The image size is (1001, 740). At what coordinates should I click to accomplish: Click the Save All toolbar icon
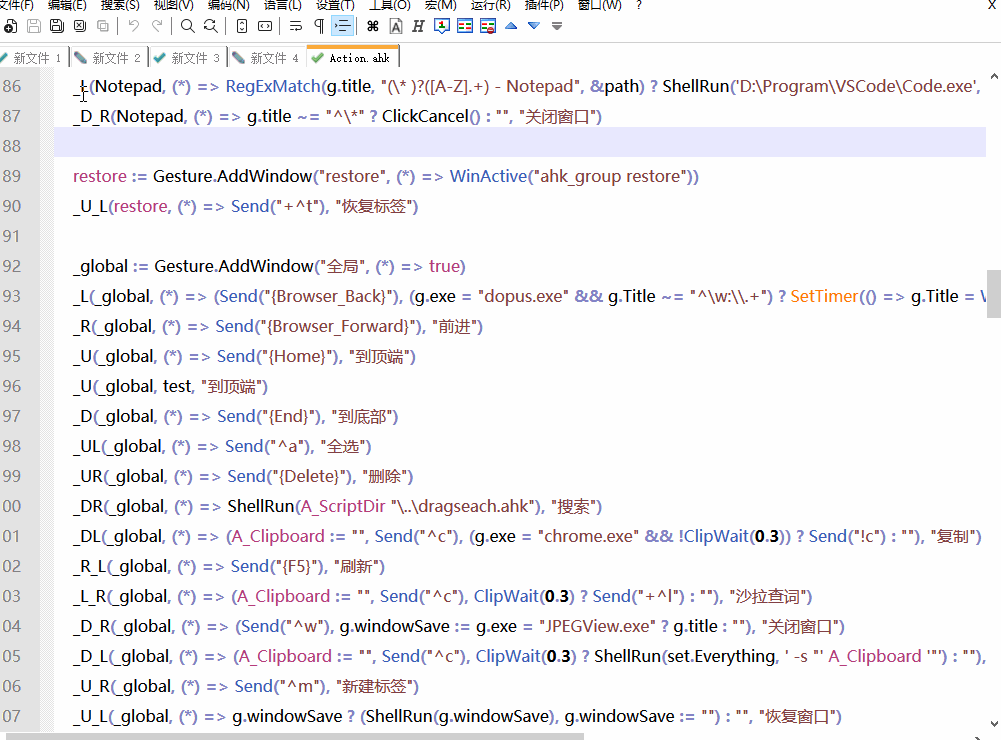[57, 26]
